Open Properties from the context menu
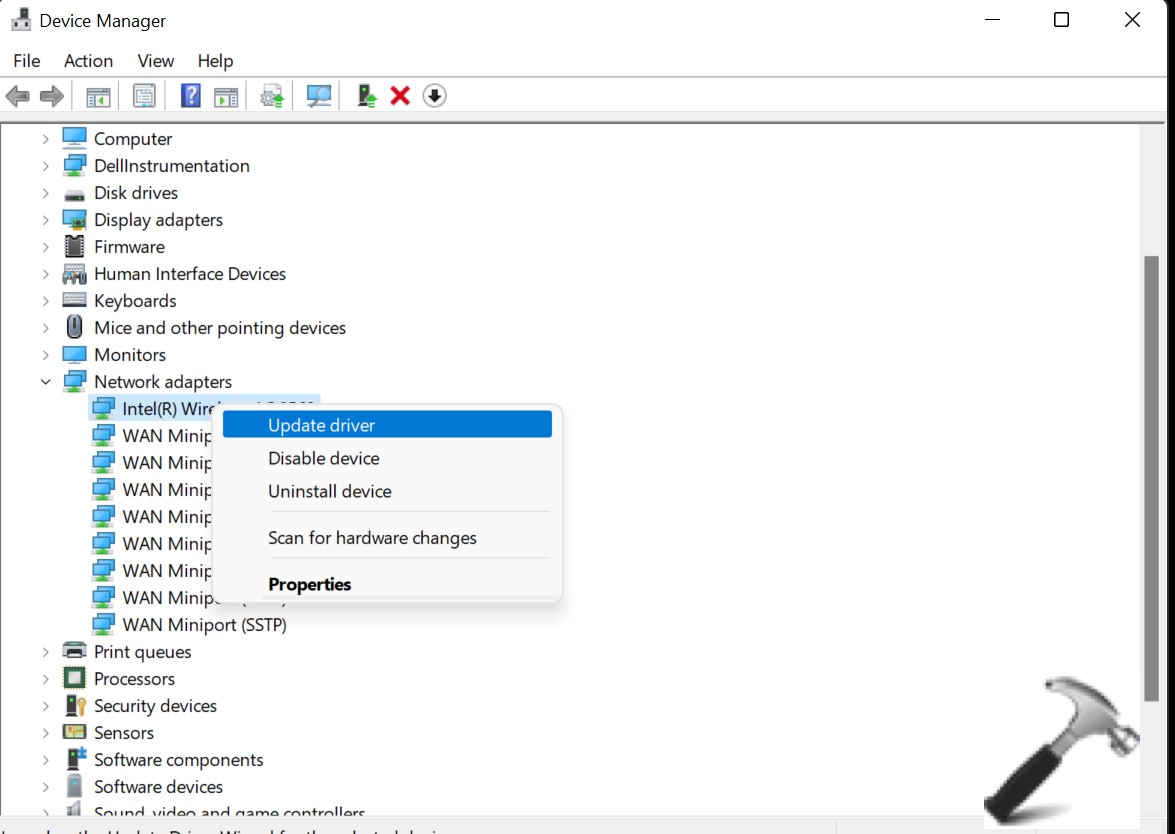 click(x=309, y=584)
